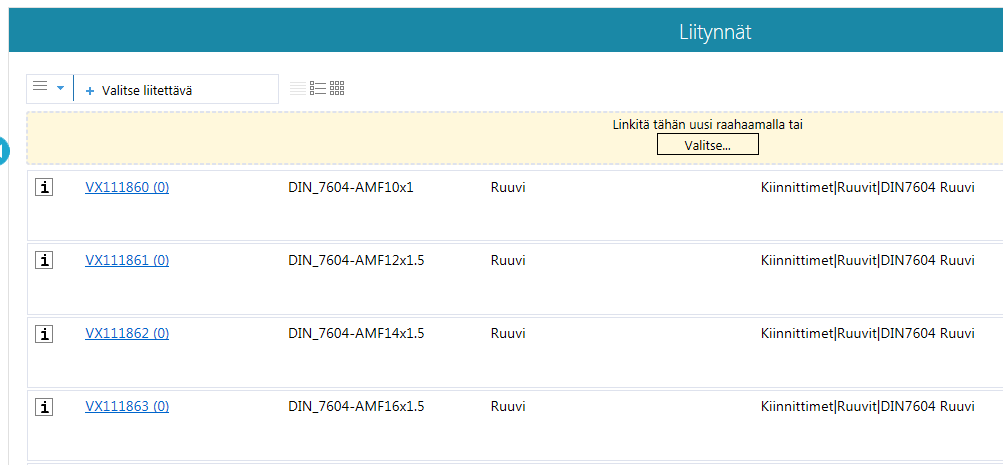This screenshot has width=1003, height=465.
Task: Open info icon for VX111863
Action: 43,406
